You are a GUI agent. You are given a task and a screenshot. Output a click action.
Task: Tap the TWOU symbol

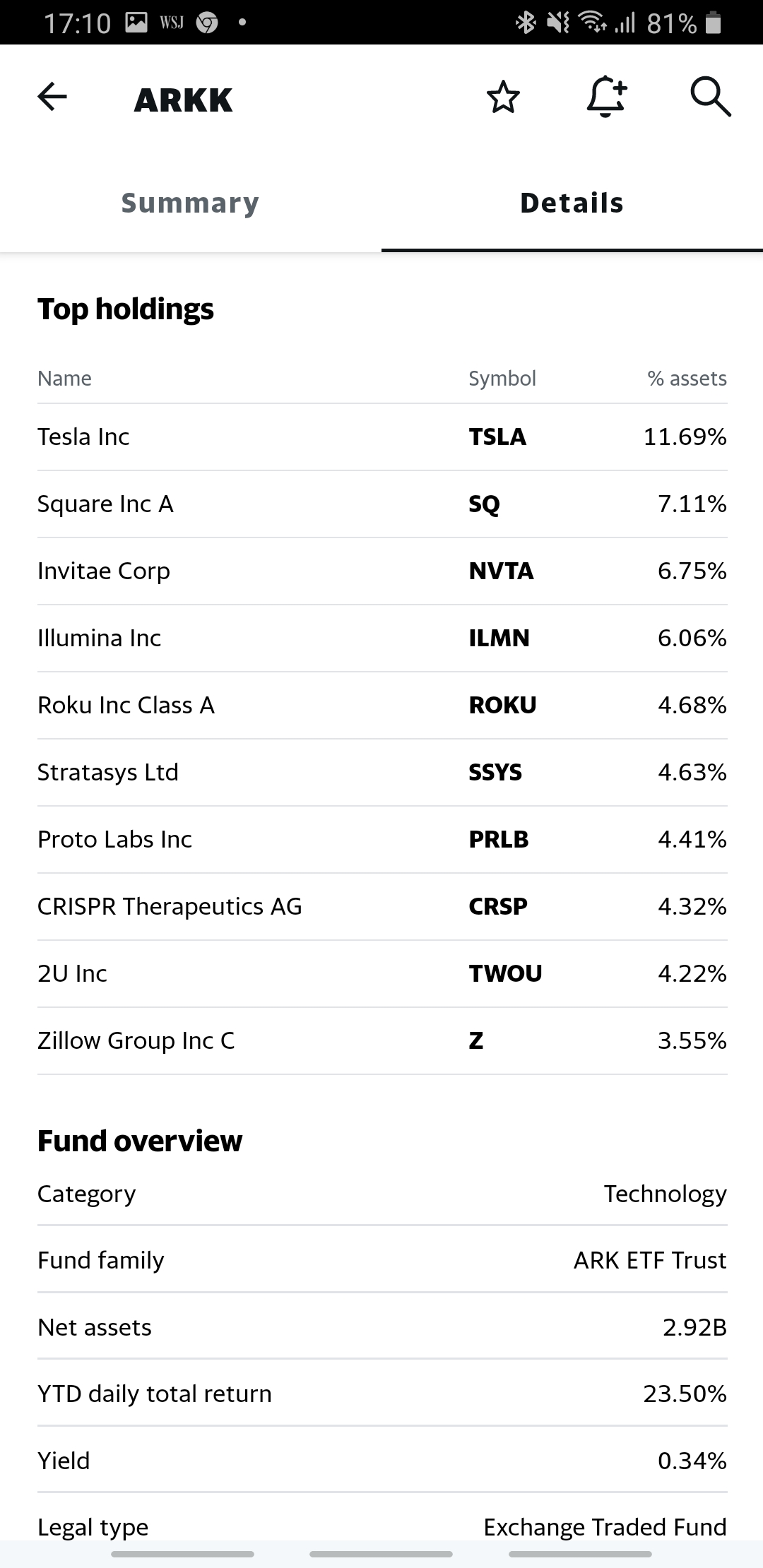pos(505,974)
